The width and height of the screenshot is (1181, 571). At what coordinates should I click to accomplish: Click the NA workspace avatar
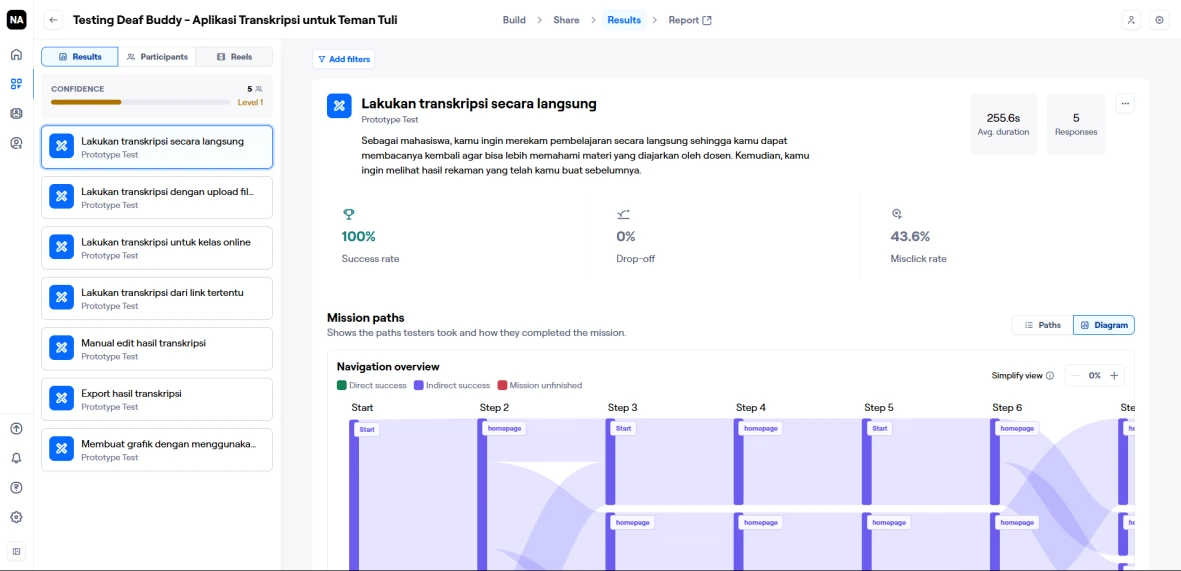click(x=17, y=20)
